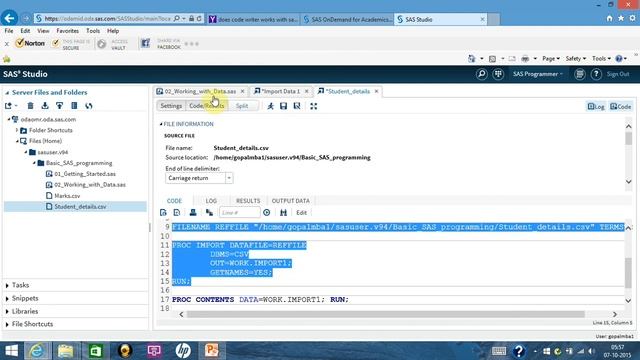Open the SAS Programmer perspective dropdown
The width and height of the screenshot is (640, 360).
(x=538, y=74)
